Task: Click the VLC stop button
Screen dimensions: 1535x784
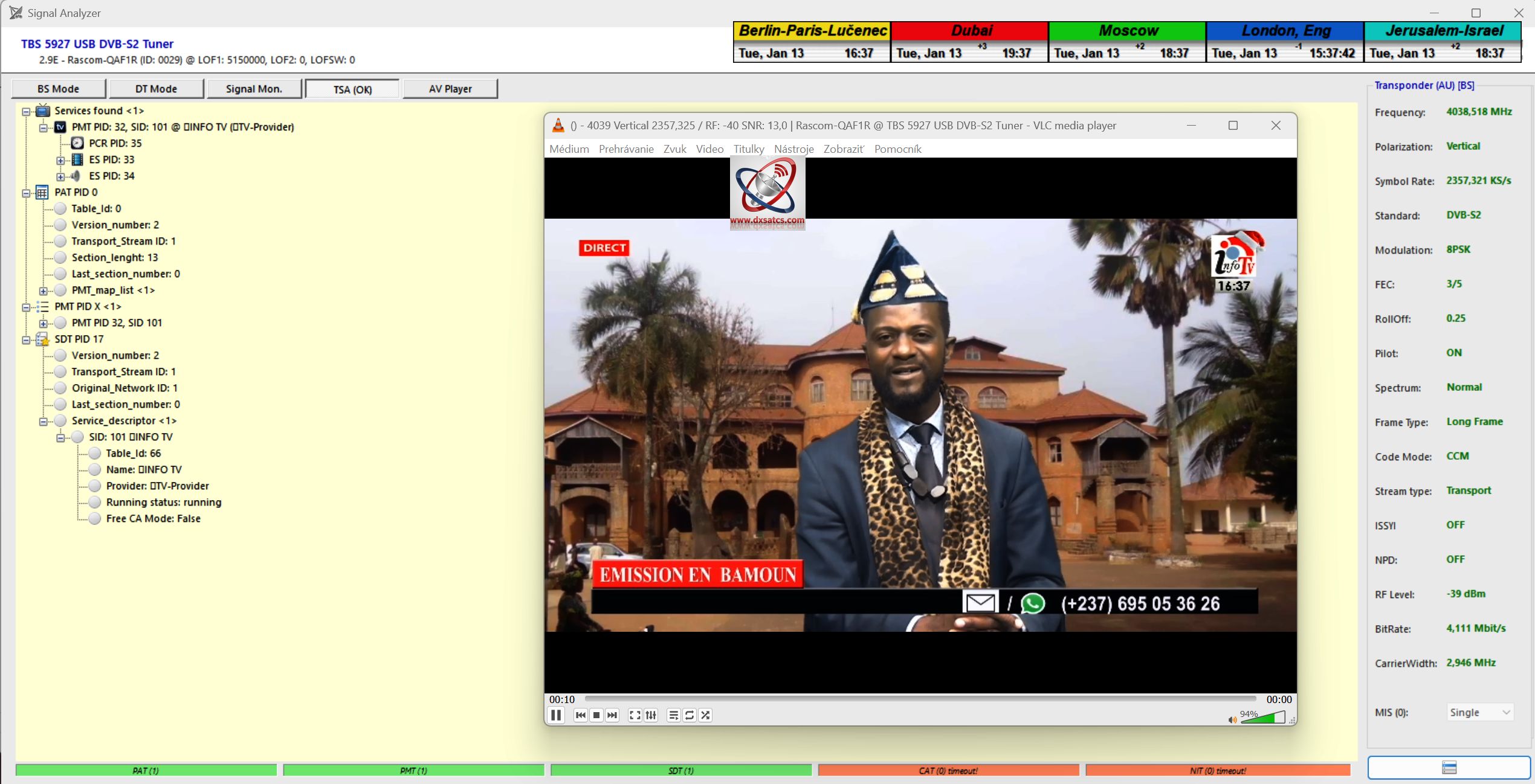Action: [596, 715]
